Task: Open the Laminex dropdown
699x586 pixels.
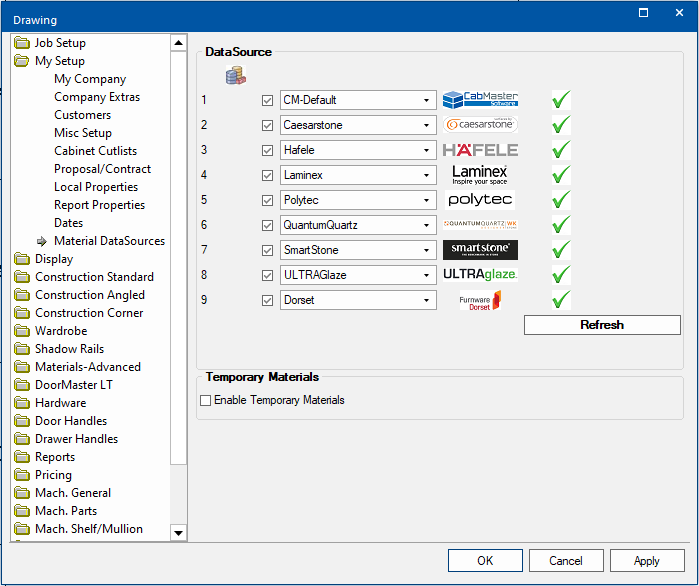Action: pyautogui.click(x=427, y=175)
